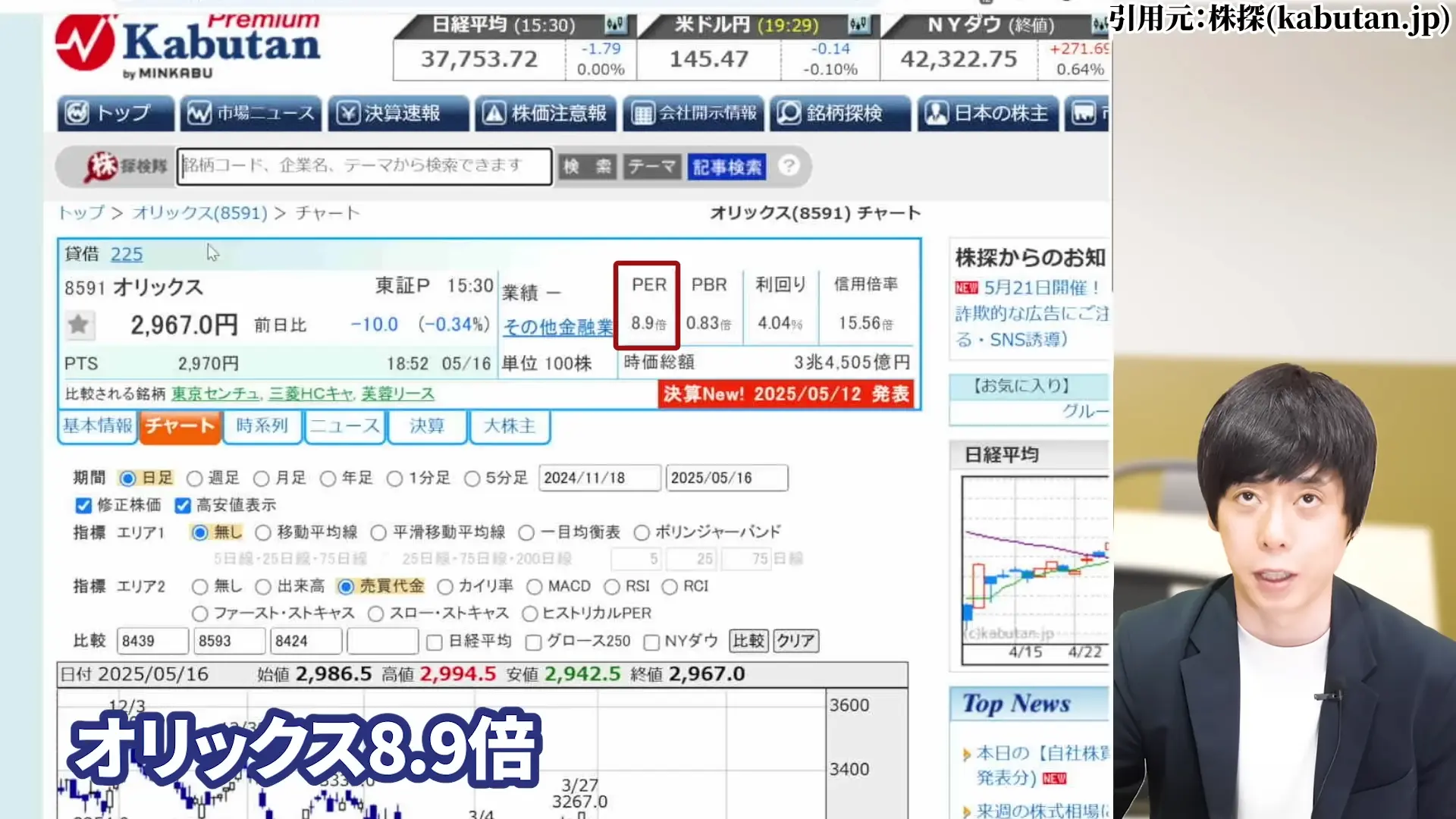Screen dimensions: 1456x819
Task: Open the 三菱HCキャ comparison link
Action: 311,394
